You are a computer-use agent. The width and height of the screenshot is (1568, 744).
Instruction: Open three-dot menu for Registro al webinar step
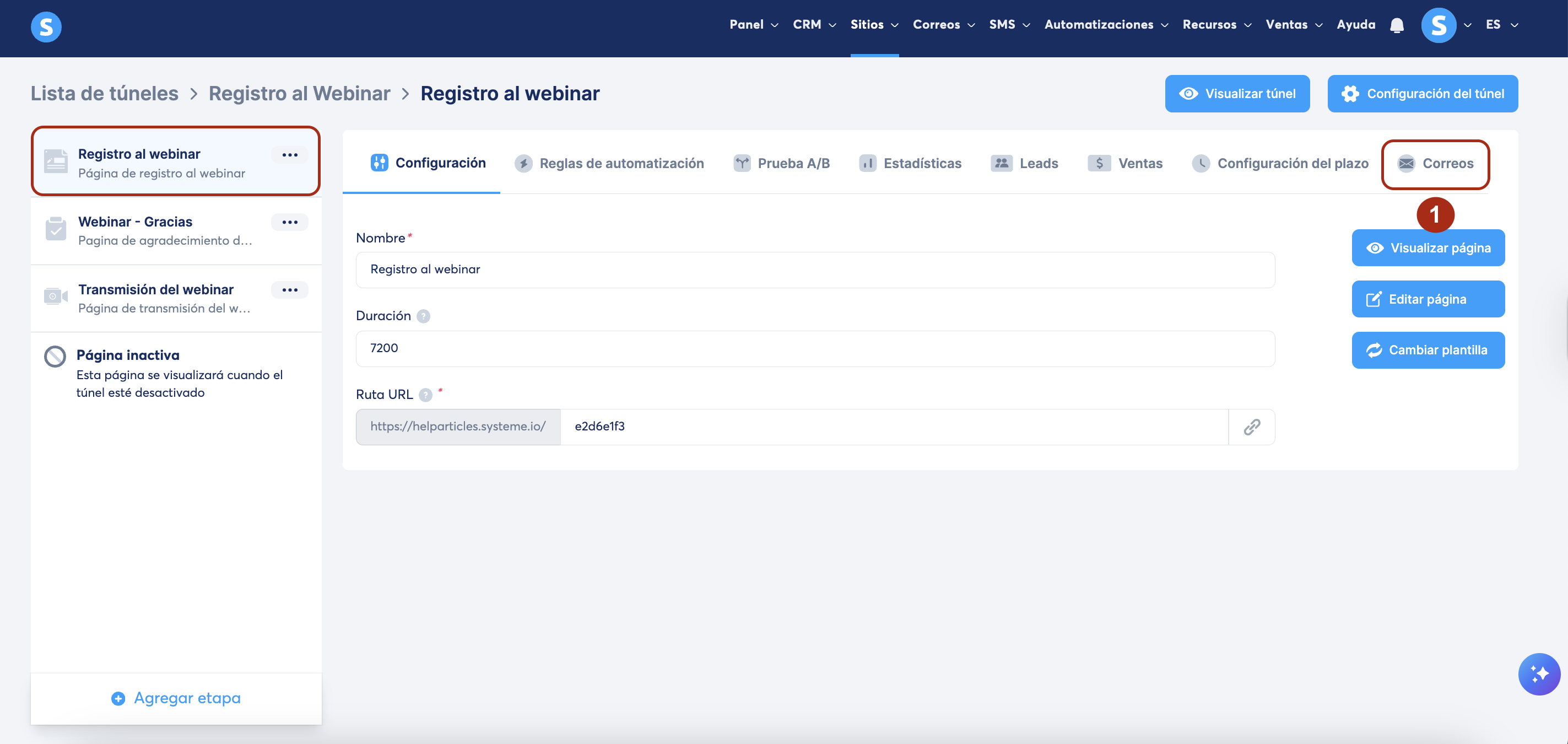290,155
